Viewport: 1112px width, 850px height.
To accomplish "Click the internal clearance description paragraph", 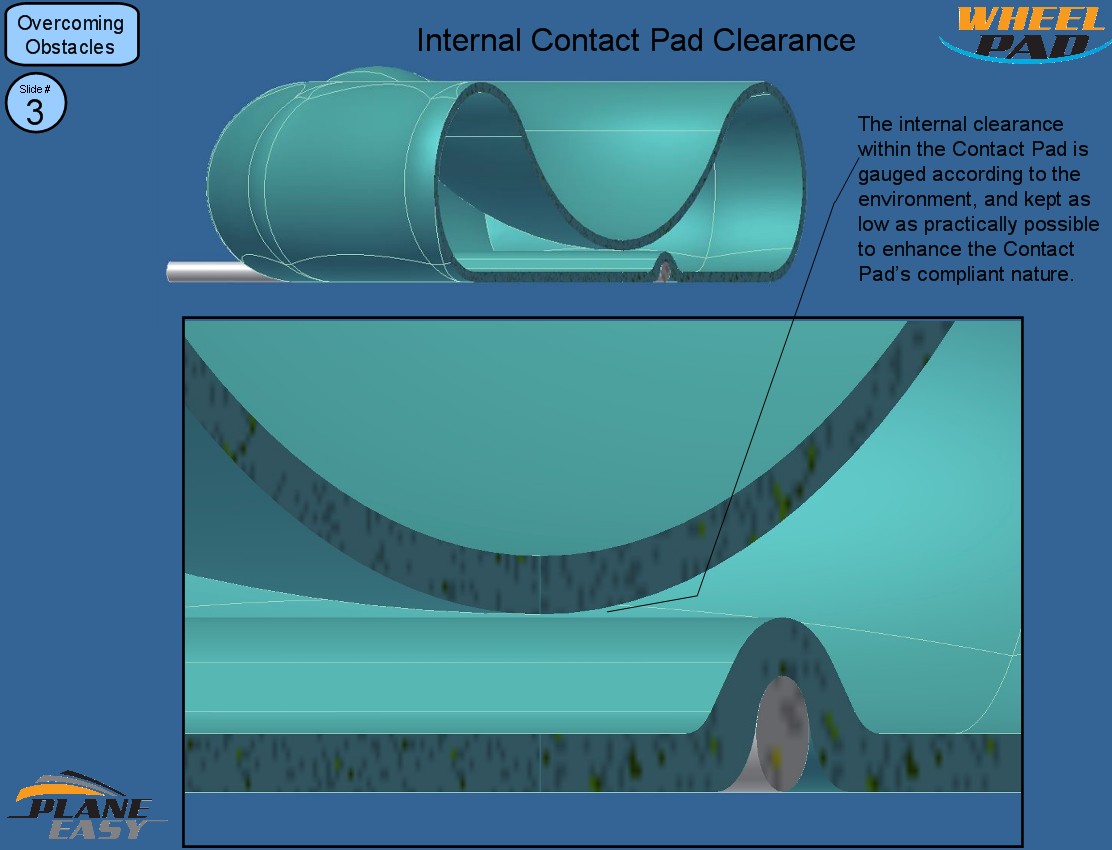I will tap(978, 199).
